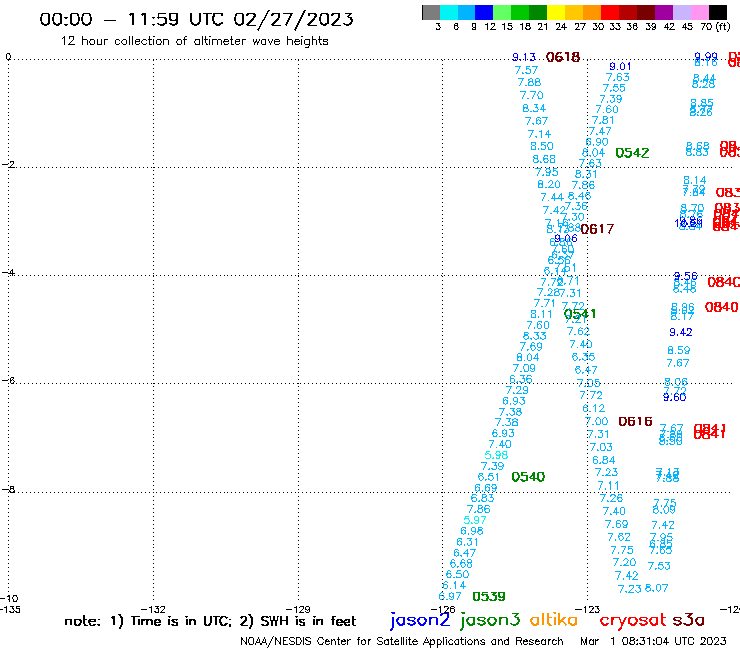Click the -135 longitude axis label
This screenshot has width=740, height=650.
coord(9,609)
